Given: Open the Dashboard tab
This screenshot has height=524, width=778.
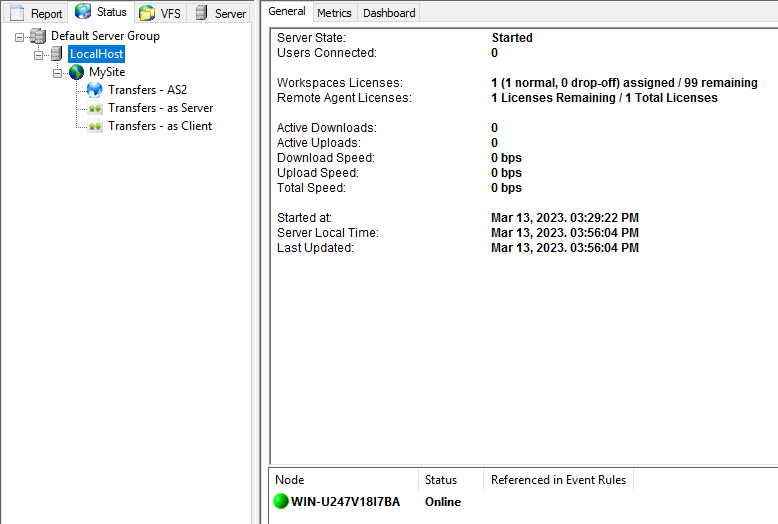Looking at the screenshot, I should point(389,13).
